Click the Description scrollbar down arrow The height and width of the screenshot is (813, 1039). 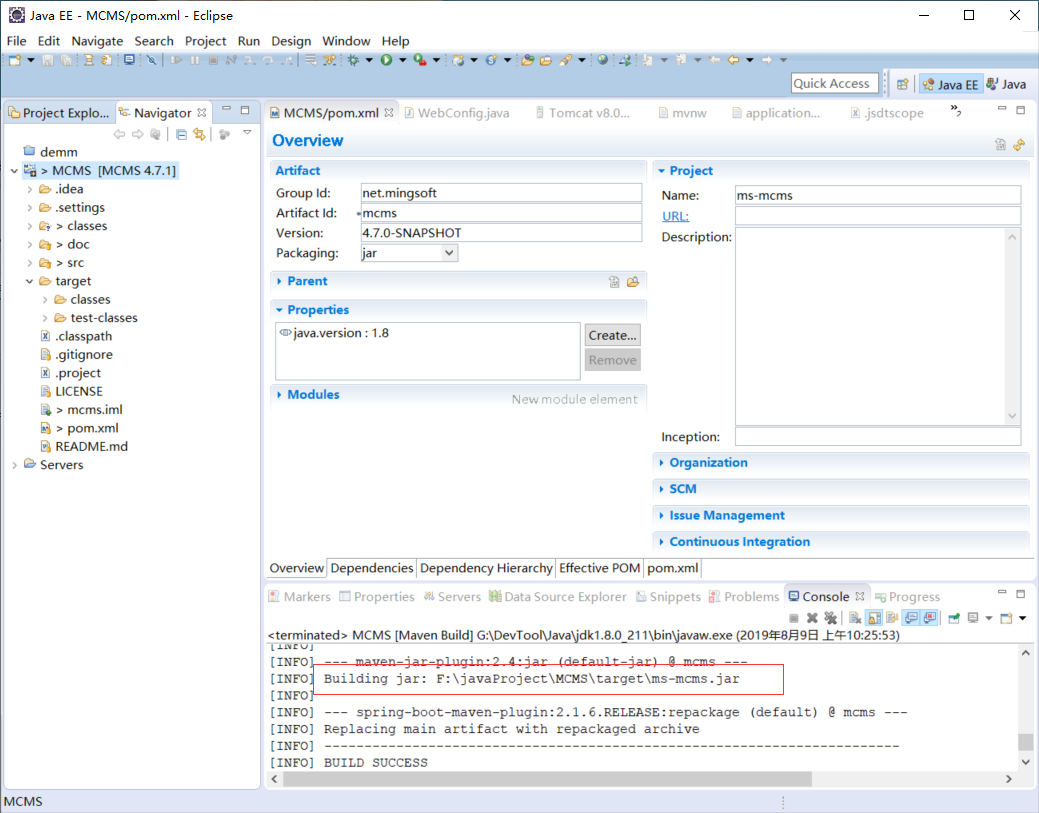click(x=1012, y=416)
